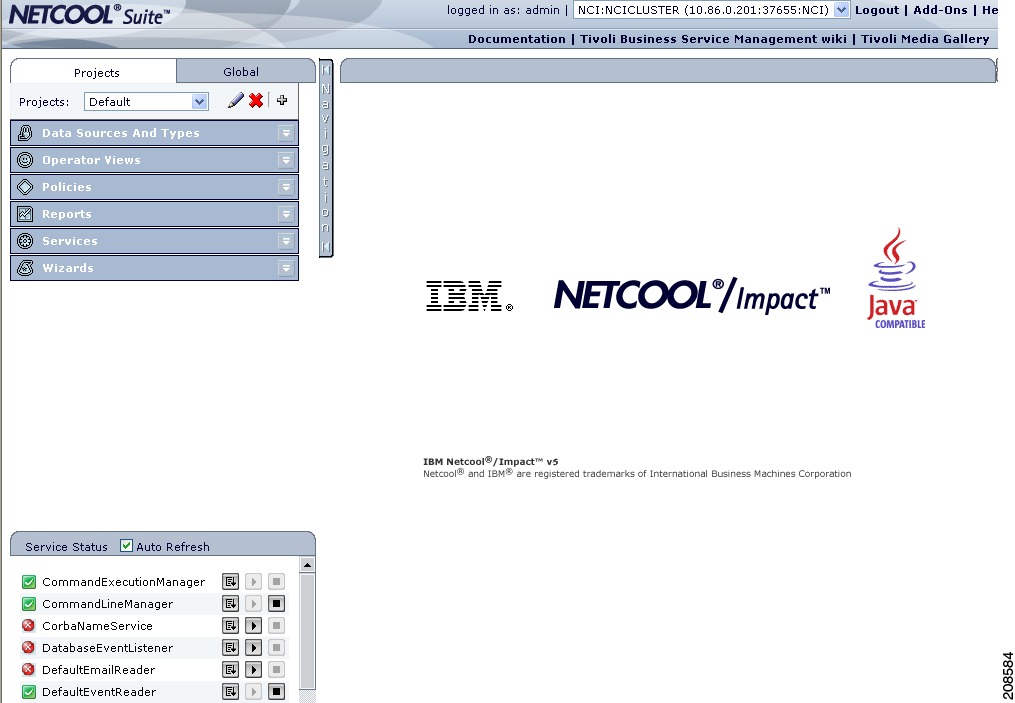
Task: Click red status icon beside CorbaNameService
Action: [28, 626]
